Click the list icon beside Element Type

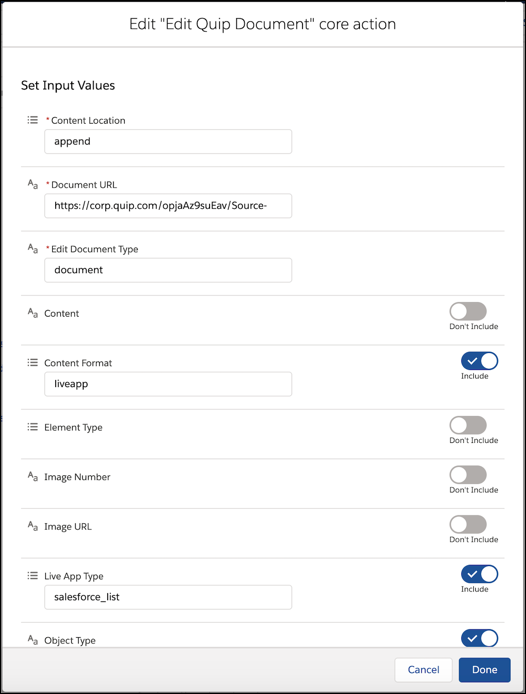coord(32,427)
